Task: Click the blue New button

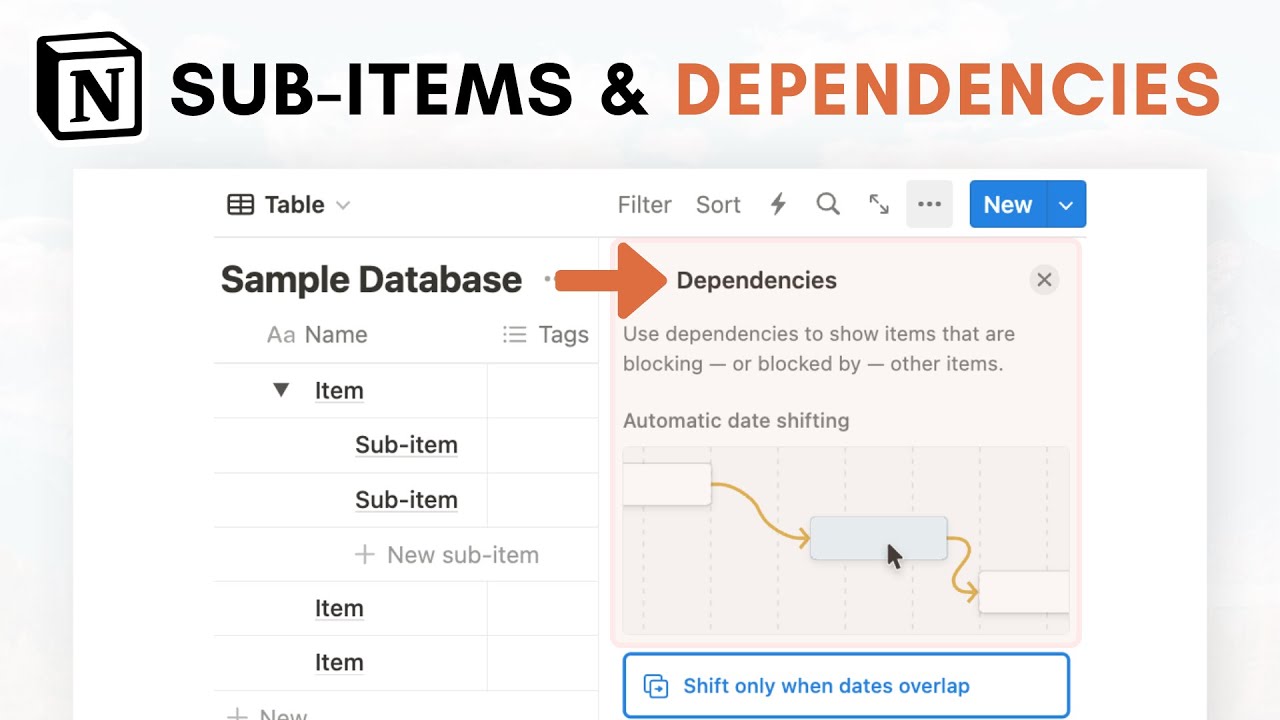Action: [x=1008, y=204]
